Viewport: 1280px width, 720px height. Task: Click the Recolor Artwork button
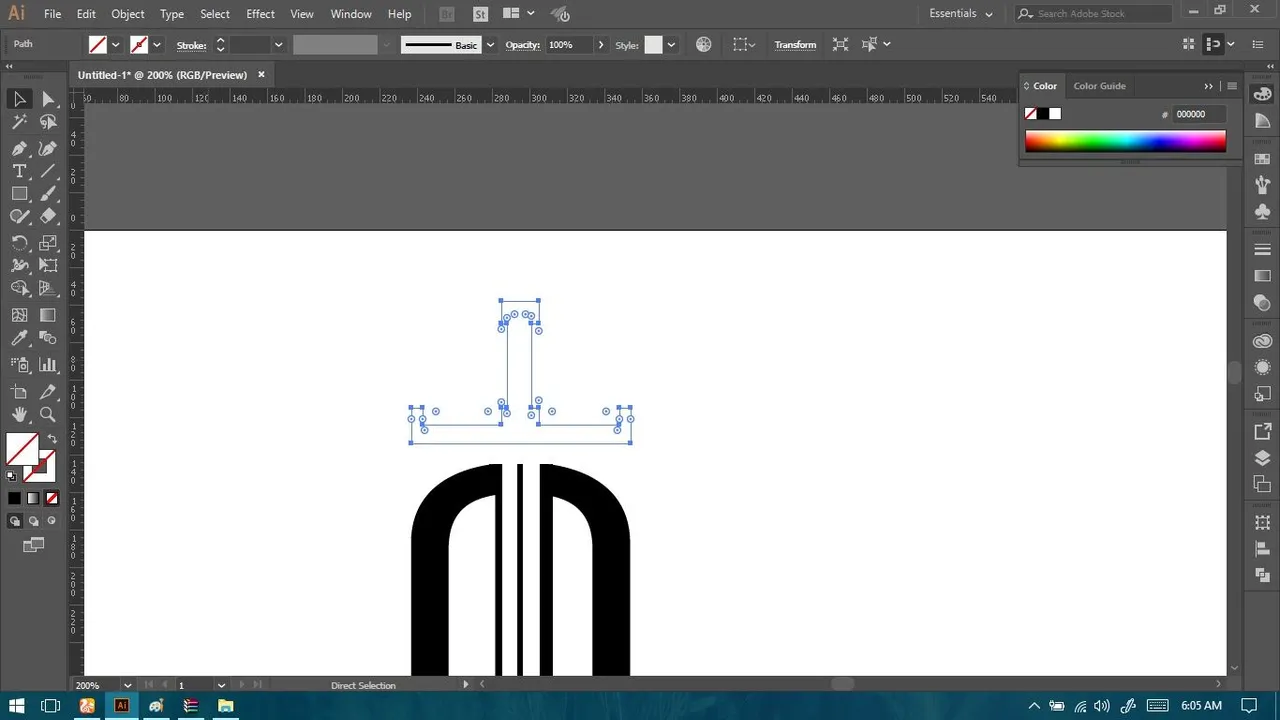tap(704, 45)
